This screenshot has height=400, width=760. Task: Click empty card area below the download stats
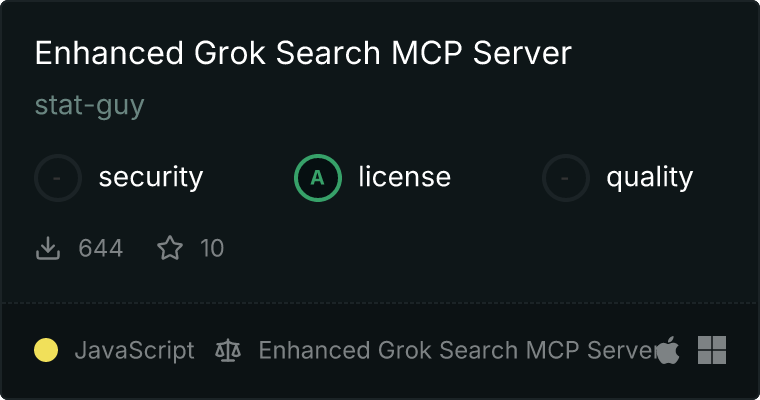pyautogui.click(x=380, y=281)
